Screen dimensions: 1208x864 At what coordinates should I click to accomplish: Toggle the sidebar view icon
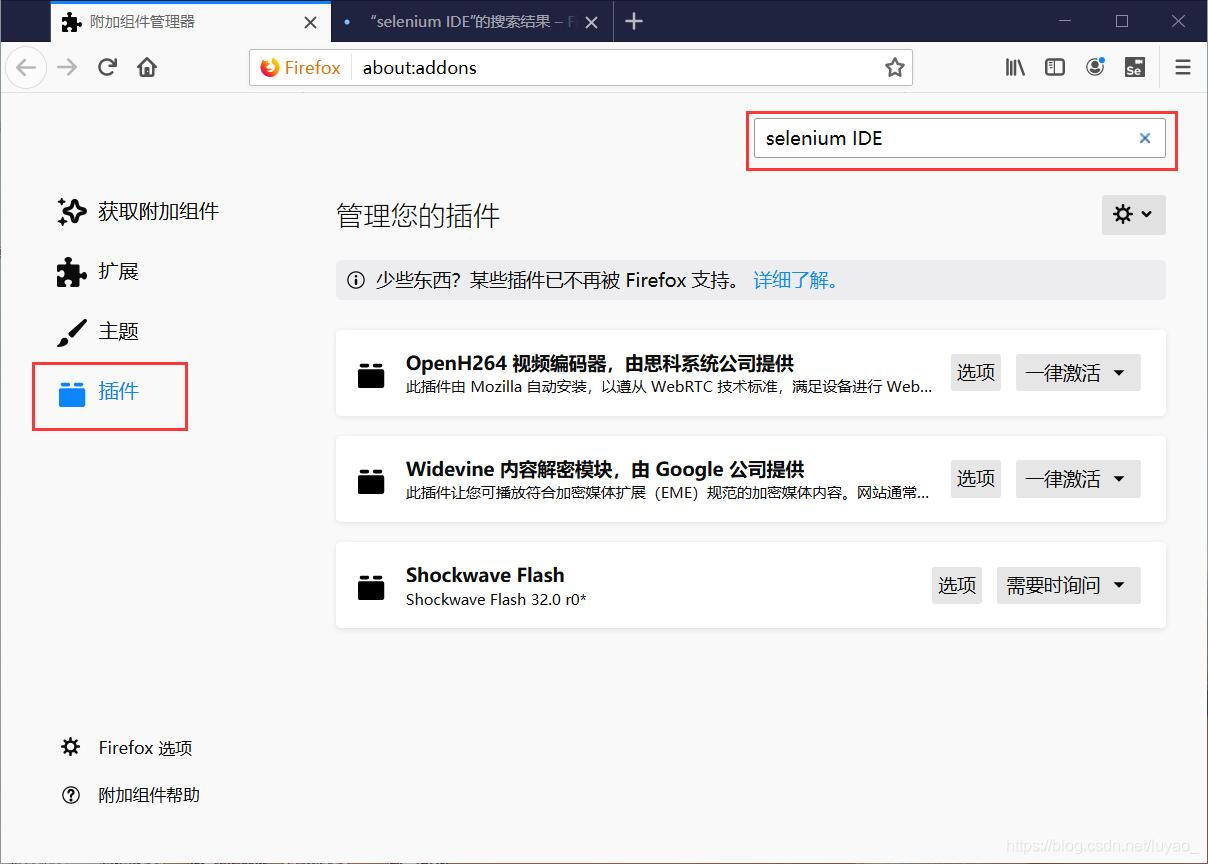tap(1055, 68)
